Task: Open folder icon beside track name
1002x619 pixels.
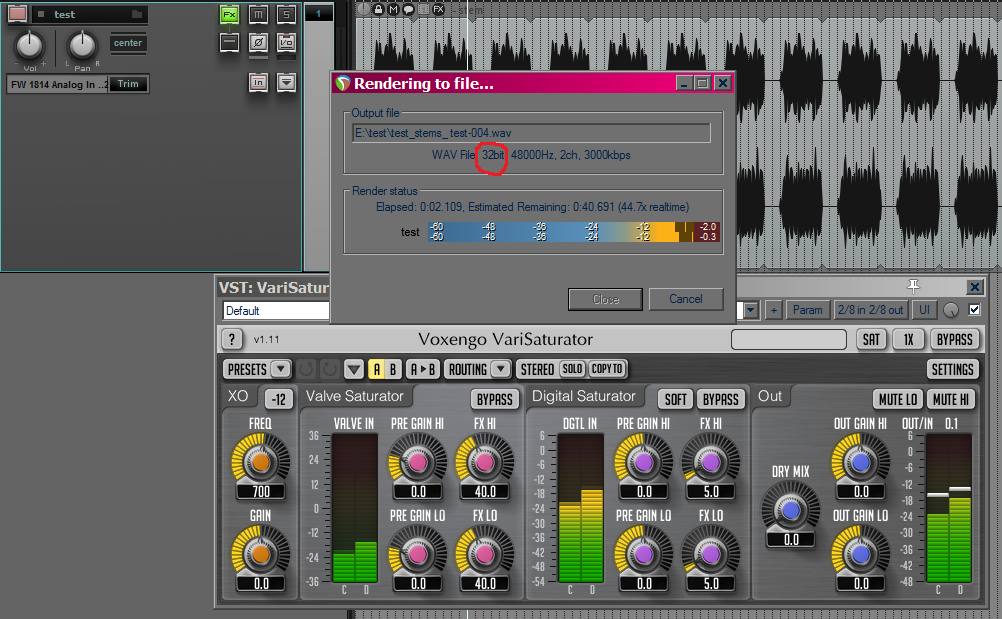Action: (137, 14)
